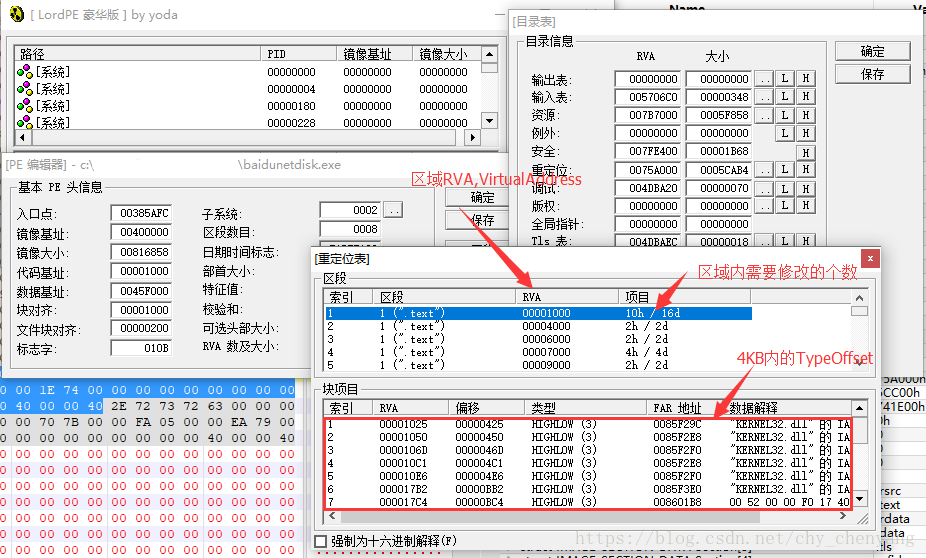926x558 pixels.
Task: Close the 重定位表 dialog with red X
Action: [870, 258]
